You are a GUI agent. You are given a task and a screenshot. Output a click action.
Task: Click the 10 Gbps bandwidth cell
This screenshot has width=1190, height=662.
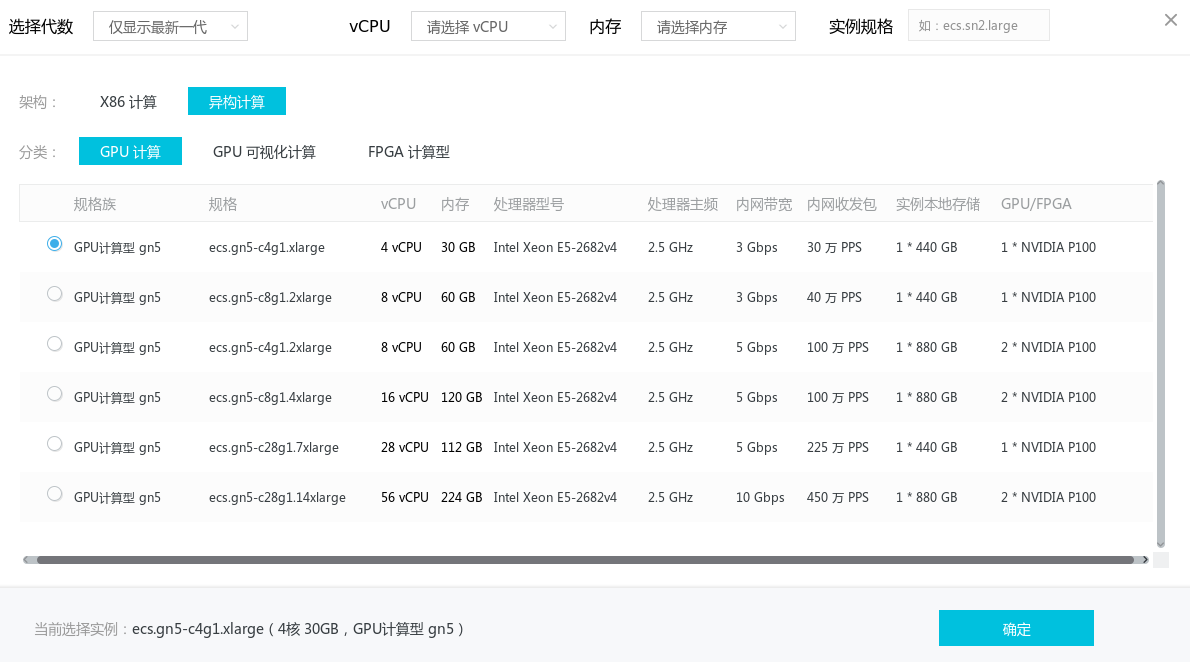tap(760, 498)
